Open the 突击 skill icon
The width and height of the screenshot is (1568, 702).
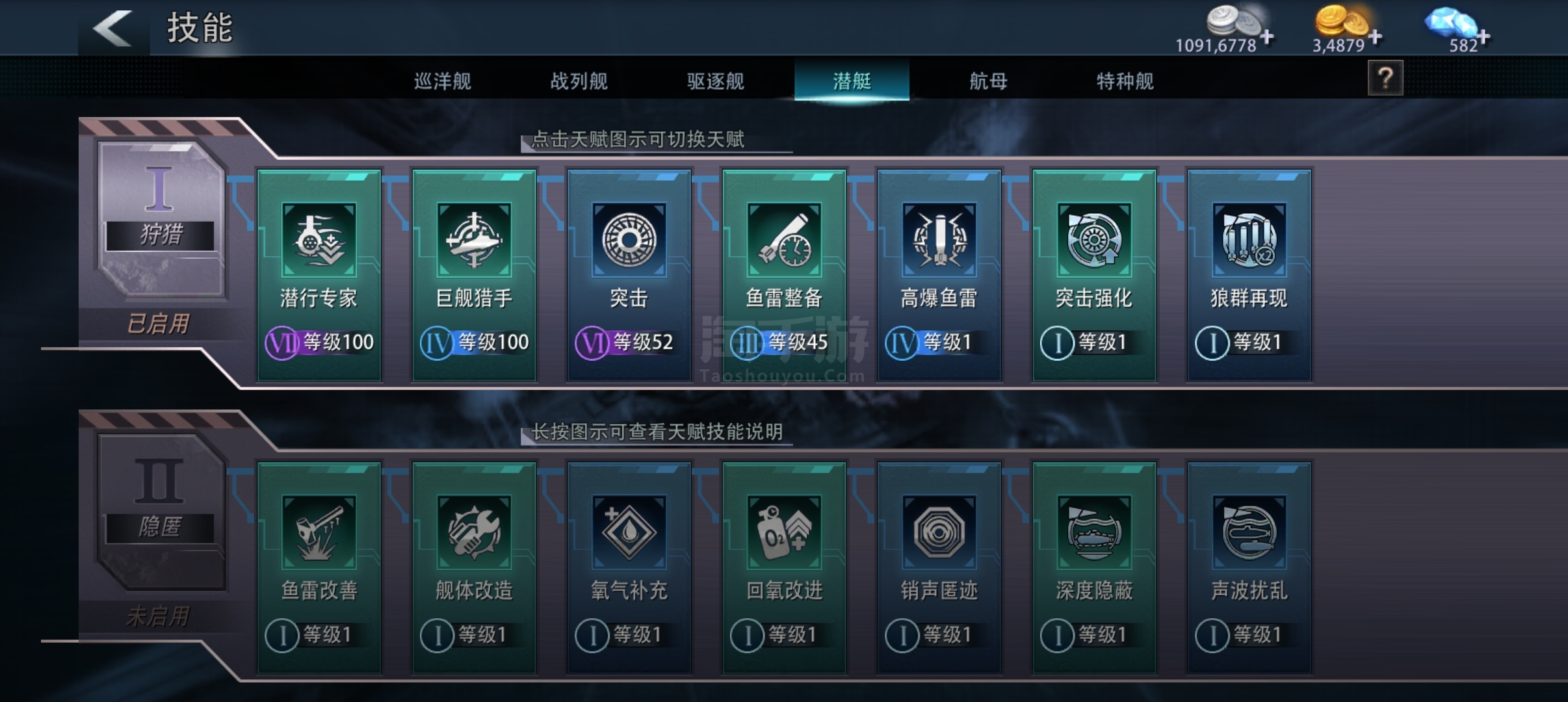[x=629, y=240]
